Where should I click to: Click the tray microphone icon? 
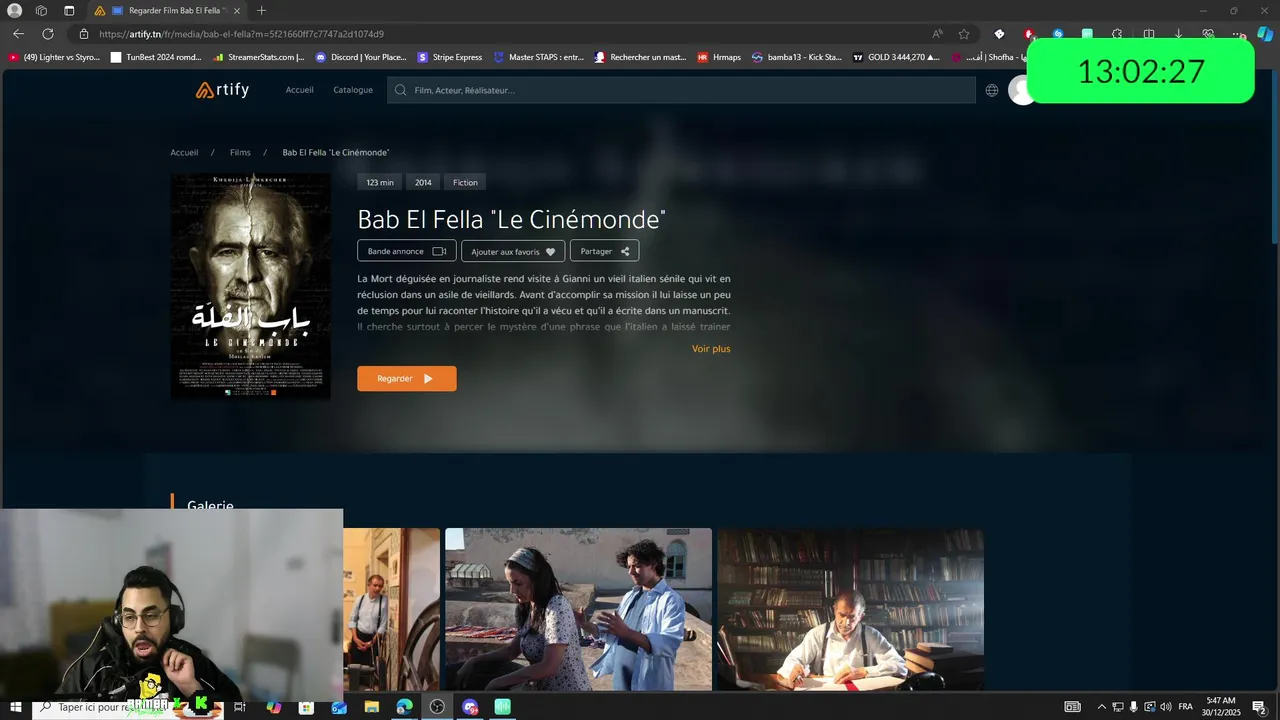(x=1134, y=707)
